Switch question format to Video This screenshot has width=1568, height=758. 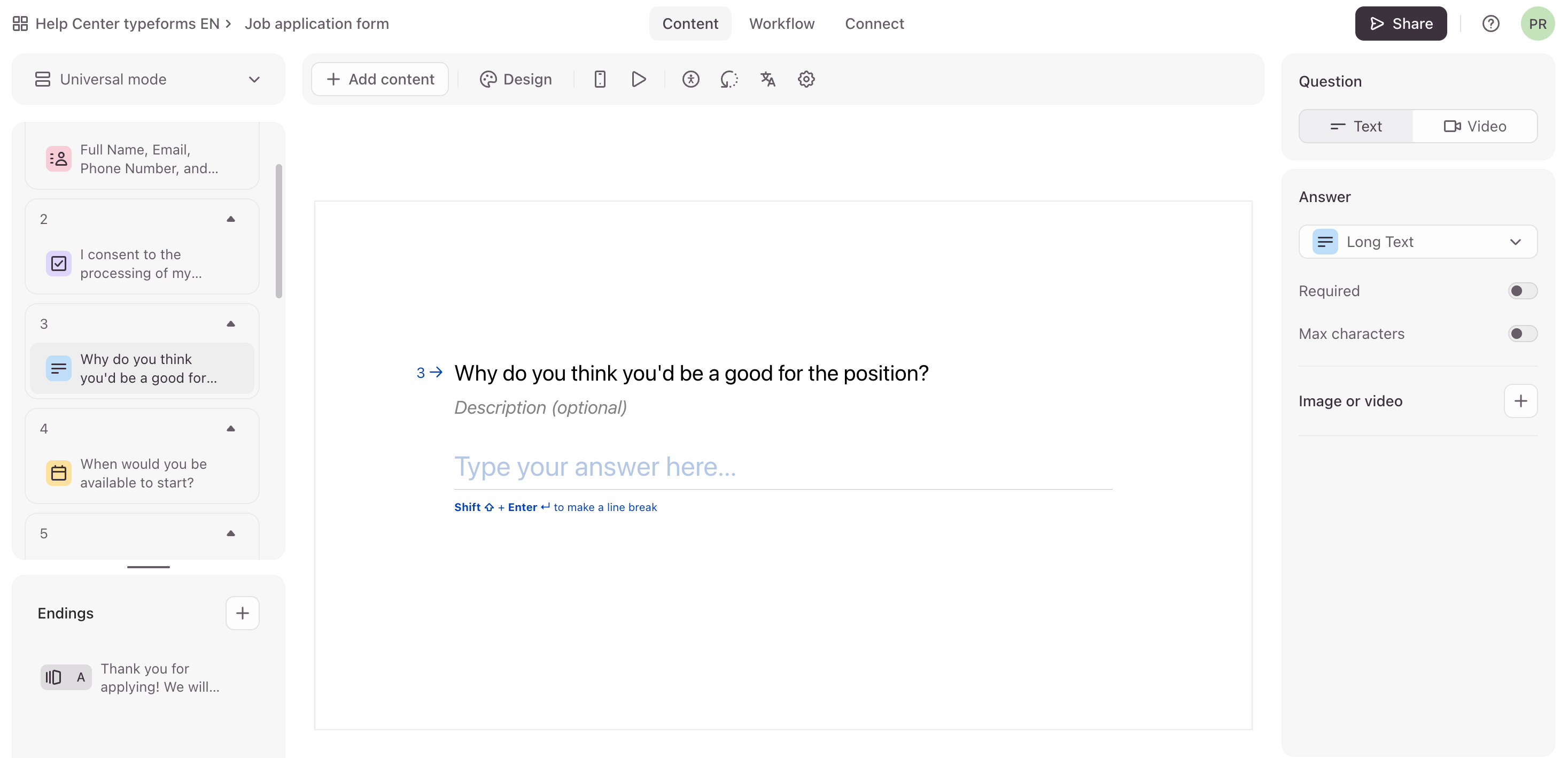pyautogui.click(x=1474, y=126)
